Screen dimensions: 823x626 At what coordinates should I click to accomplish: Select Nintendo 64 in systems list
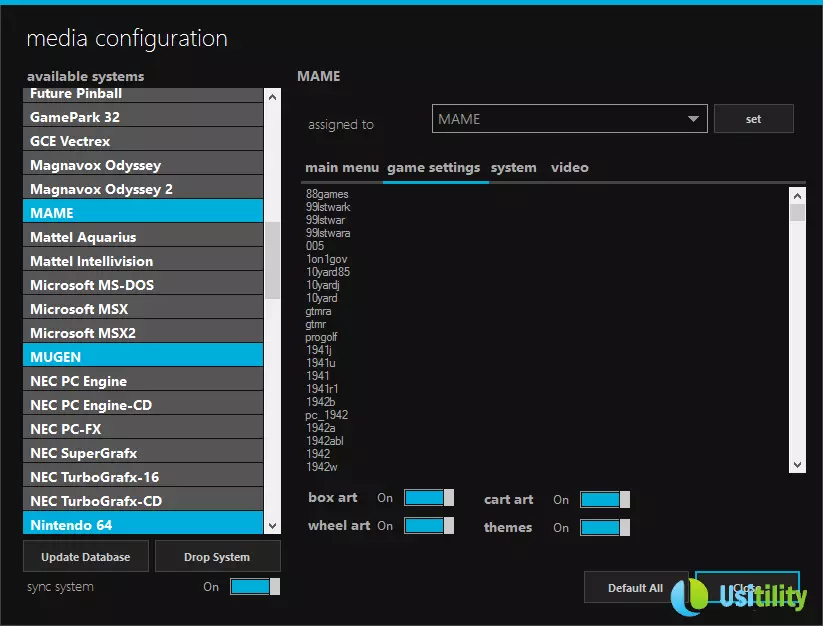click(x=142, y=524)
